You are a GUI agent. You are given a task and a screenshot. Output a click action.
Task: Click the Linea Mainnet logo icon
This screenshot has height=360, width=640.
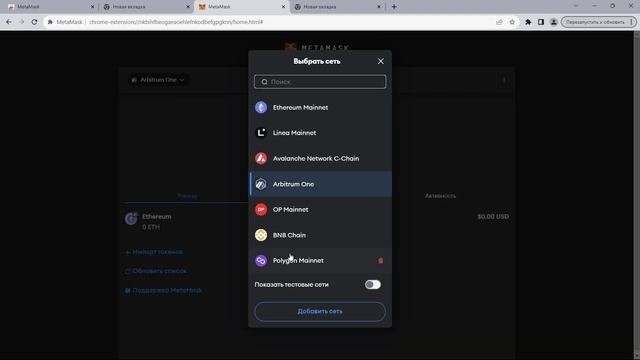[261, 133]
